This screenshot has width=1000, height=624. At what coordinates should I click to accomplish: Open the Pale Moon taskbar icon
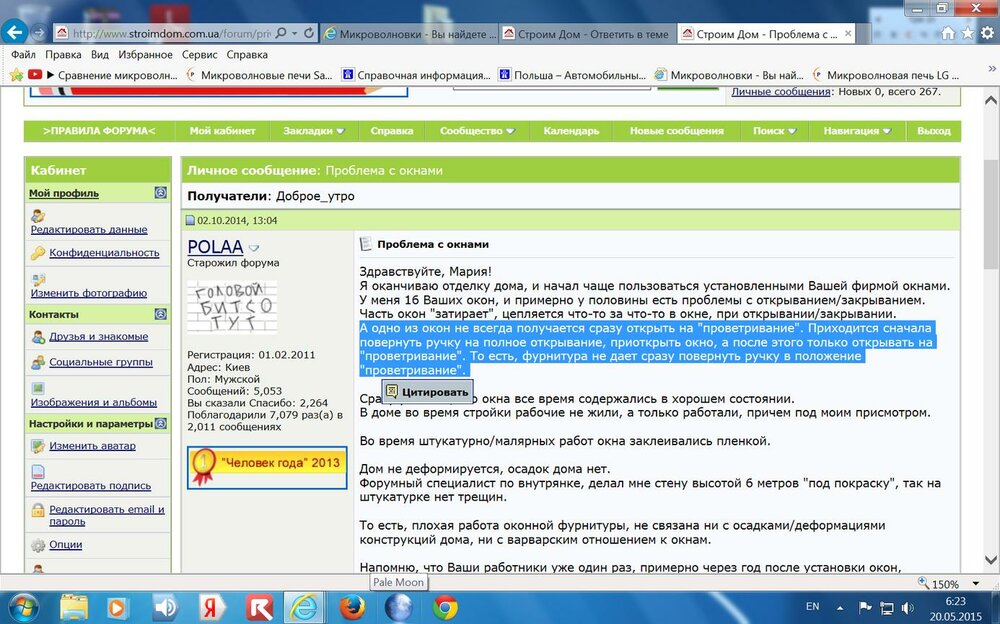[x=399, y=607]
